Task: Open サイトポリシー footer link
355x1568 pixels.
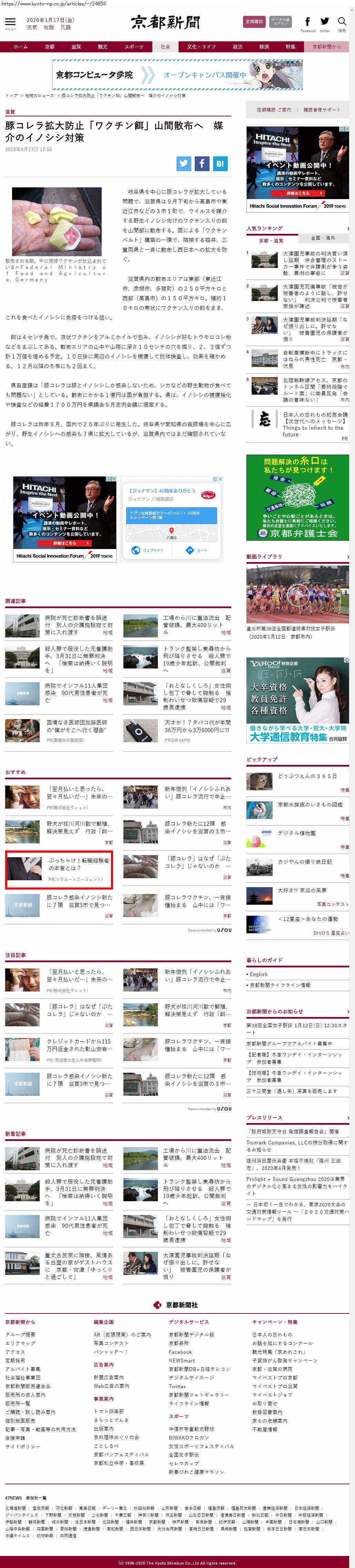Action: (x=22, y=1446)
